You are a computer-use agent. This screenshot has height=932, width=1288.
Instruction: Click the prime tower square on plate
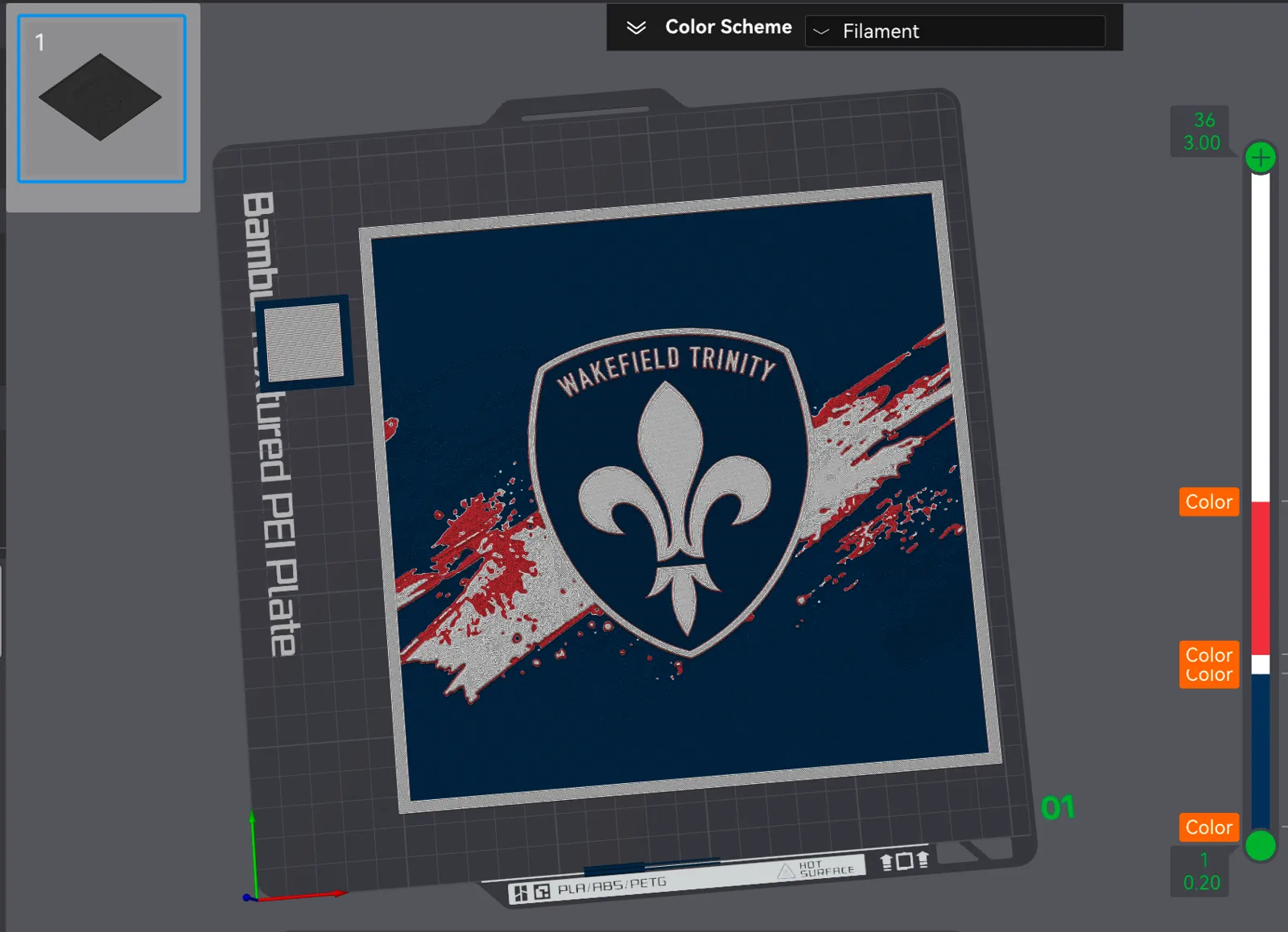pos(304,342)
